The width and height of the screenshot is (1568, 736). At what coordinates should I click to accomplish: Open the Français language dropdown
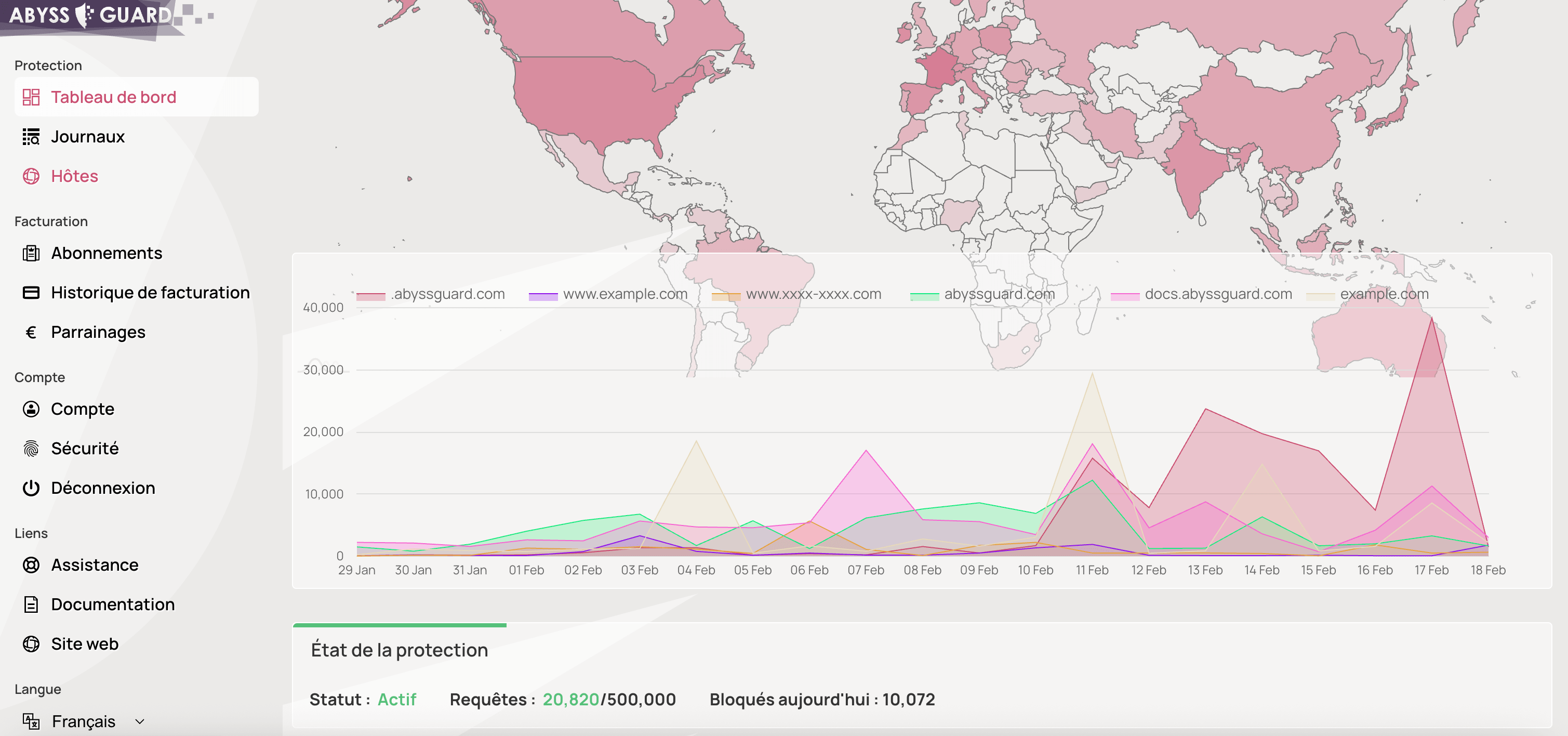(84, 721)
